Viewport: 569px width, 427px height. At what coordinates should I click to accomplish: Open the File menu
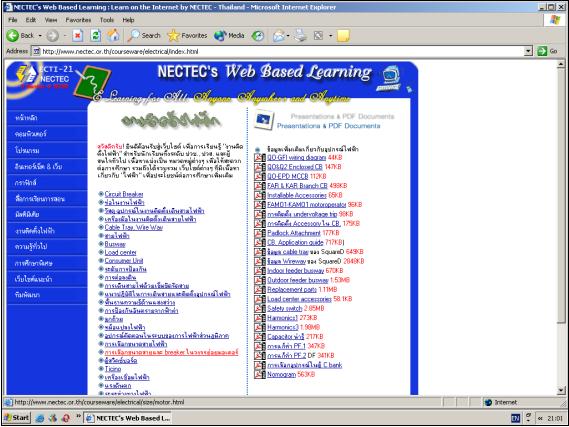13,20
